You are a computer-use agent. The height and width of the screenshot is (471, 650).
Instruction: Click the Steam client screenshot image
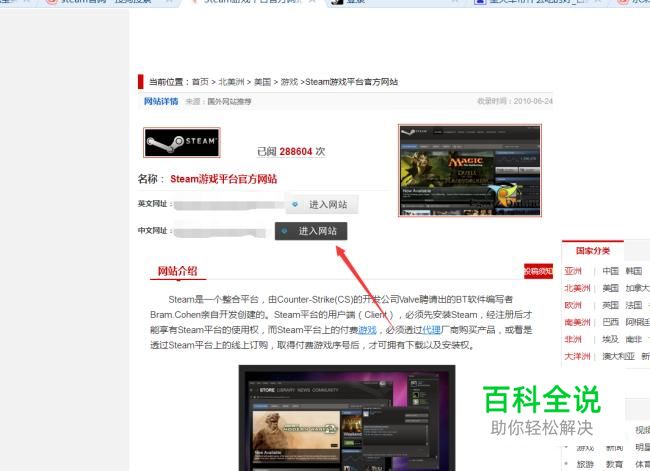tap(347, 418)
